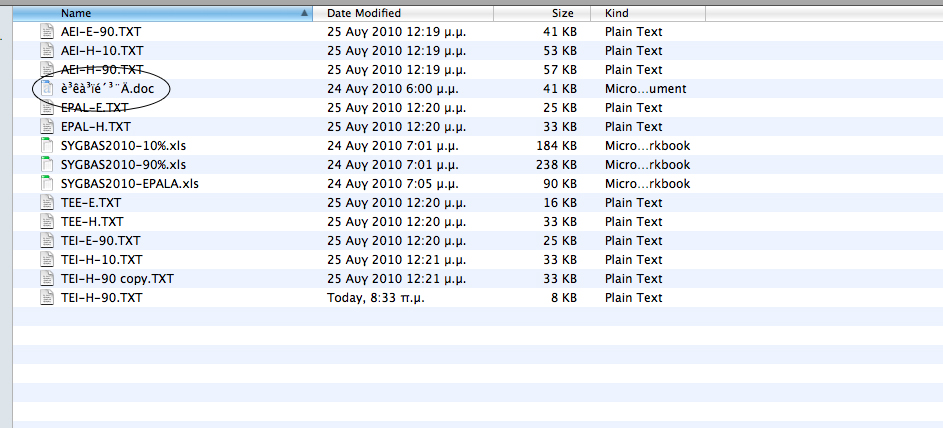Select the file name TEE-H.TXT
The height and width of the screenshot is (428, 943).
(x=92, y=222)
